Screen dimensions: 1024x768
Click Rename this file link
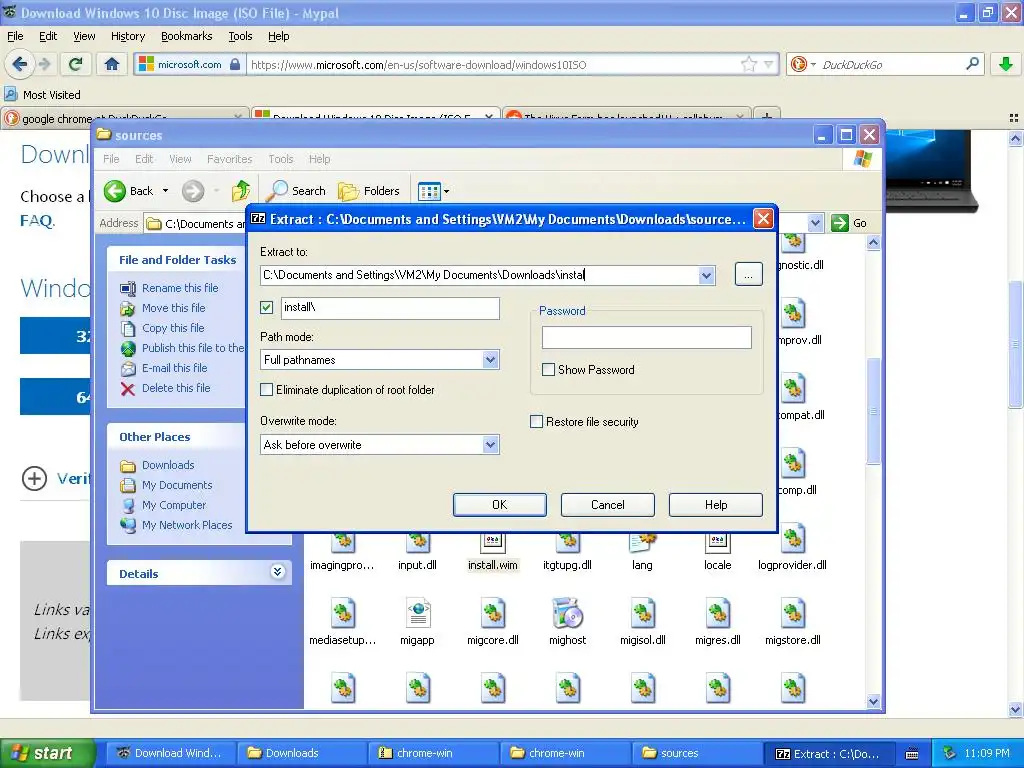[x=180, y=288]
